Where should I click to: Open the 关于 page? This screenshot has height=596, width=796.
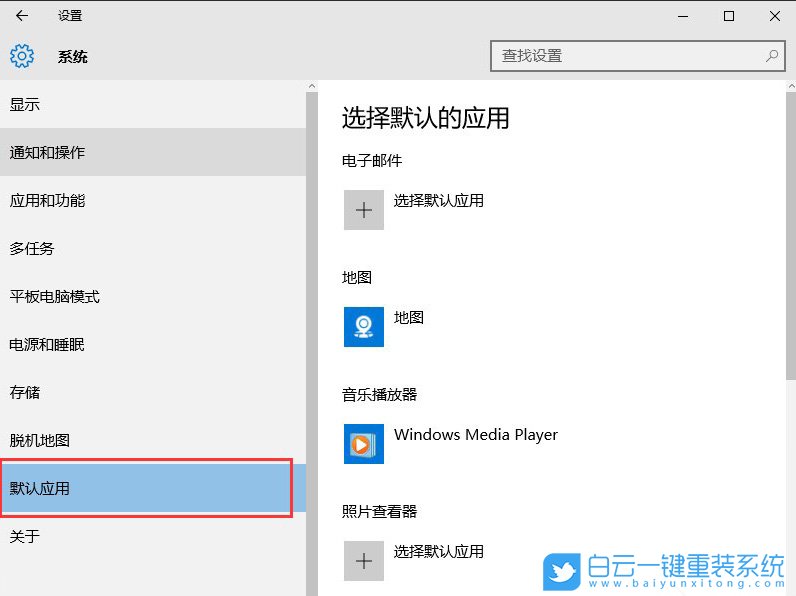coord(153,536)
